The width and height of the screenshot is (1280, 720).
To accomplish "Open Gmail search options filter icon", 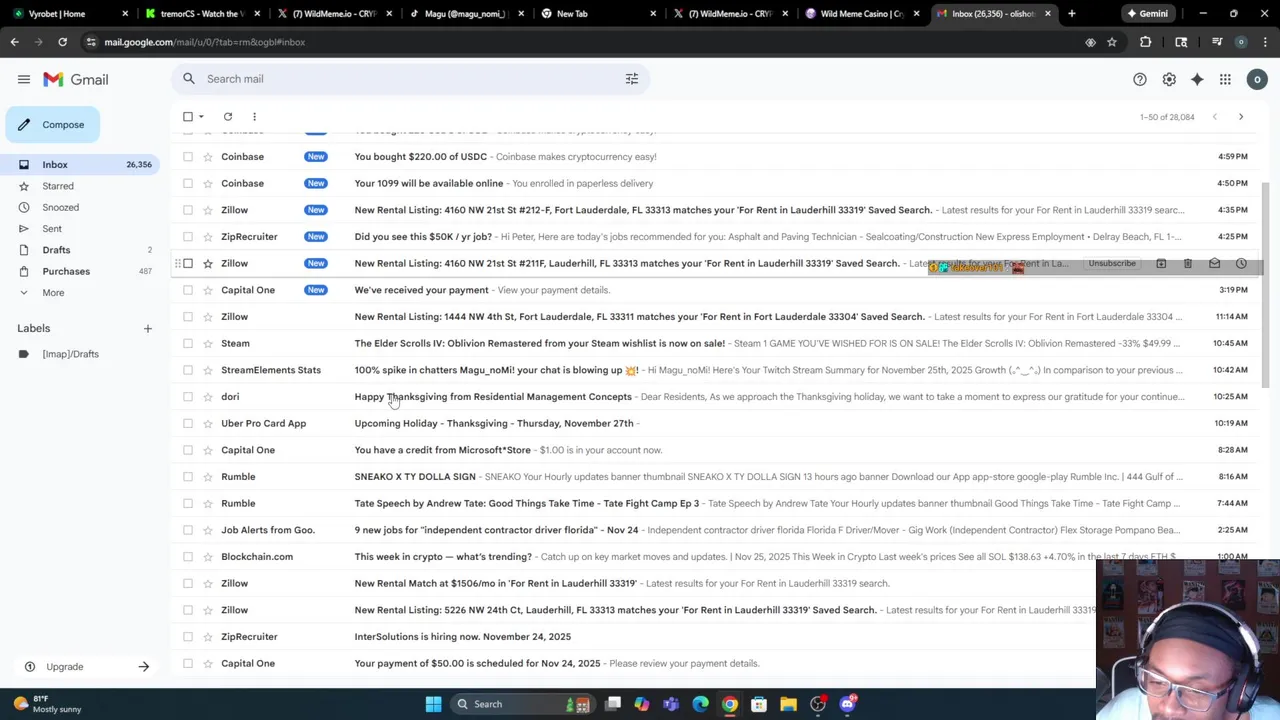I will pos(632,79).
